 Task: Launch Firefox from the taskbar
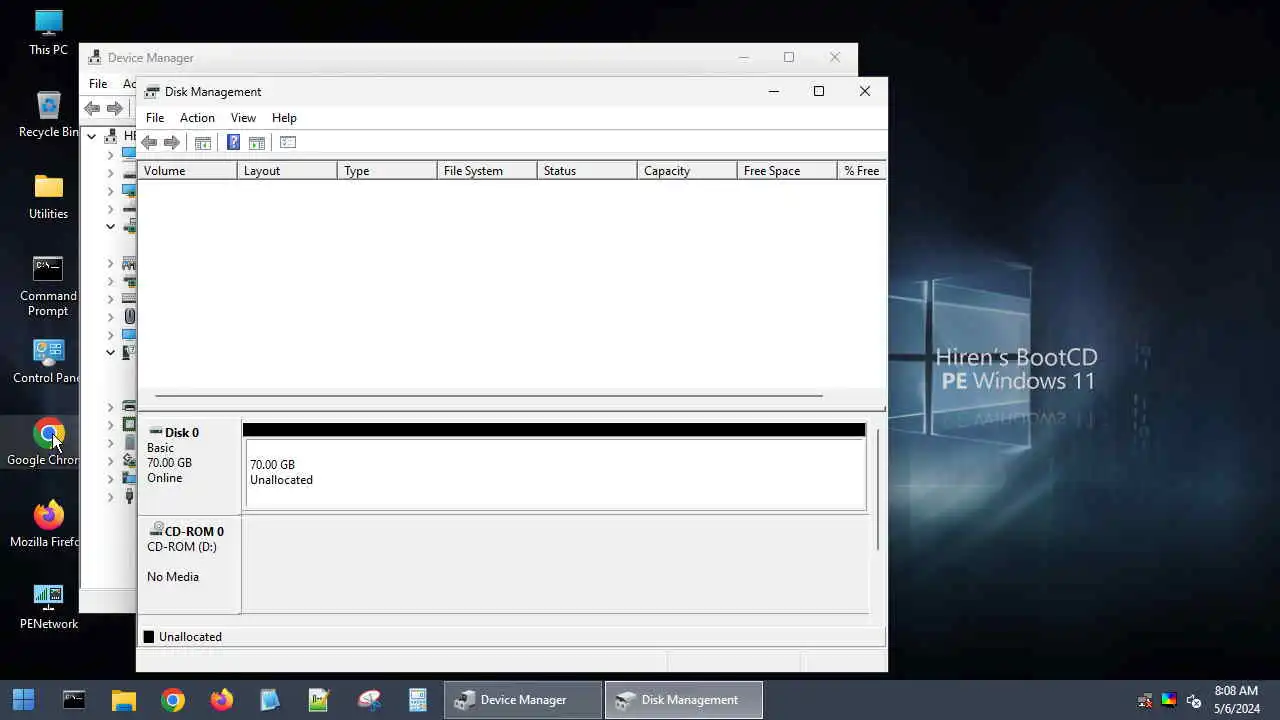(x=222, y=700)
